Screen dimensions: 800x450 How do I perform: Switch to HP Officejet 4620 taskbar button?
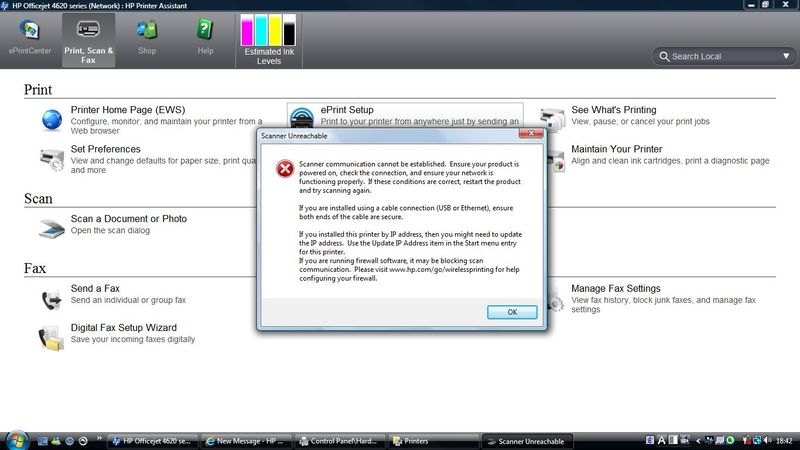152,441
